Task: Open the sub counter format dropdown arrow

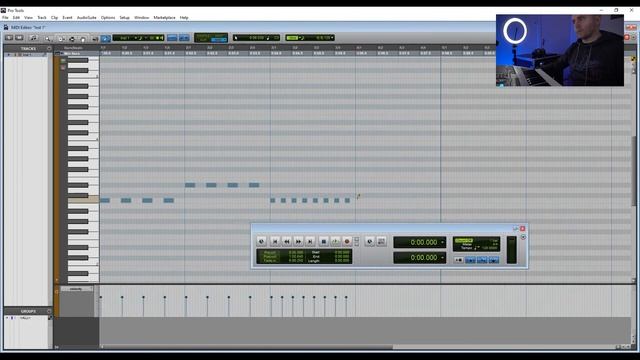Action: (442, 258)
